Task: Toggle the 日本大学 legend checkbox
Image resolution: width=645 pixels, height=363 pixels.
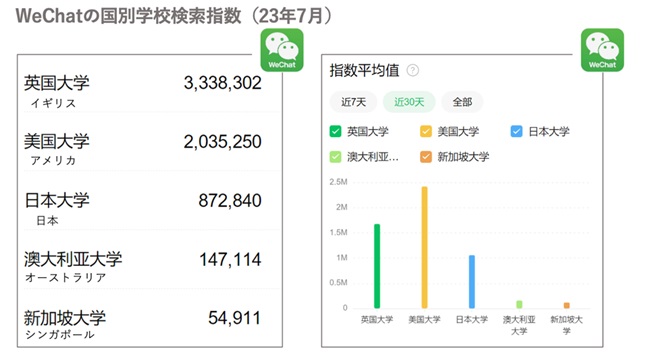Action: [516, 132]
